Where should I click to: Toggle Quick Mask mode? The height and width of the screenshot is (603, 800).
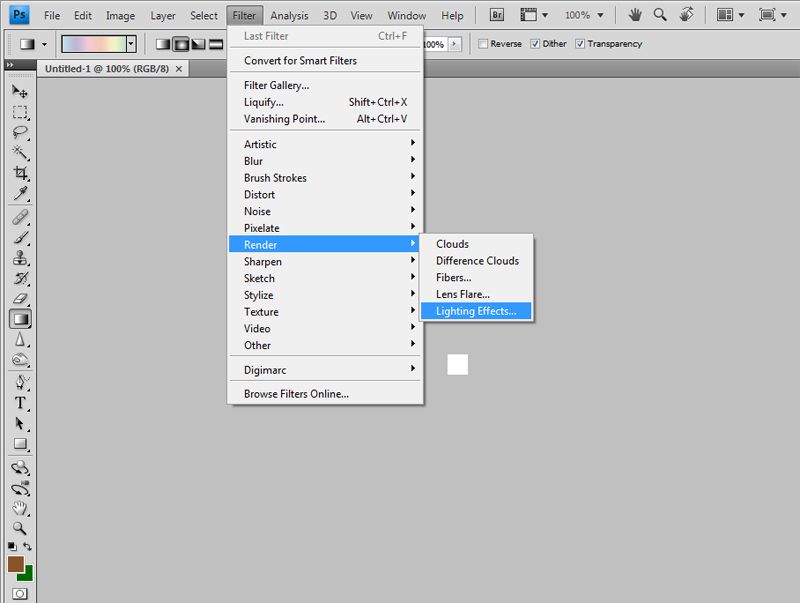20,594
